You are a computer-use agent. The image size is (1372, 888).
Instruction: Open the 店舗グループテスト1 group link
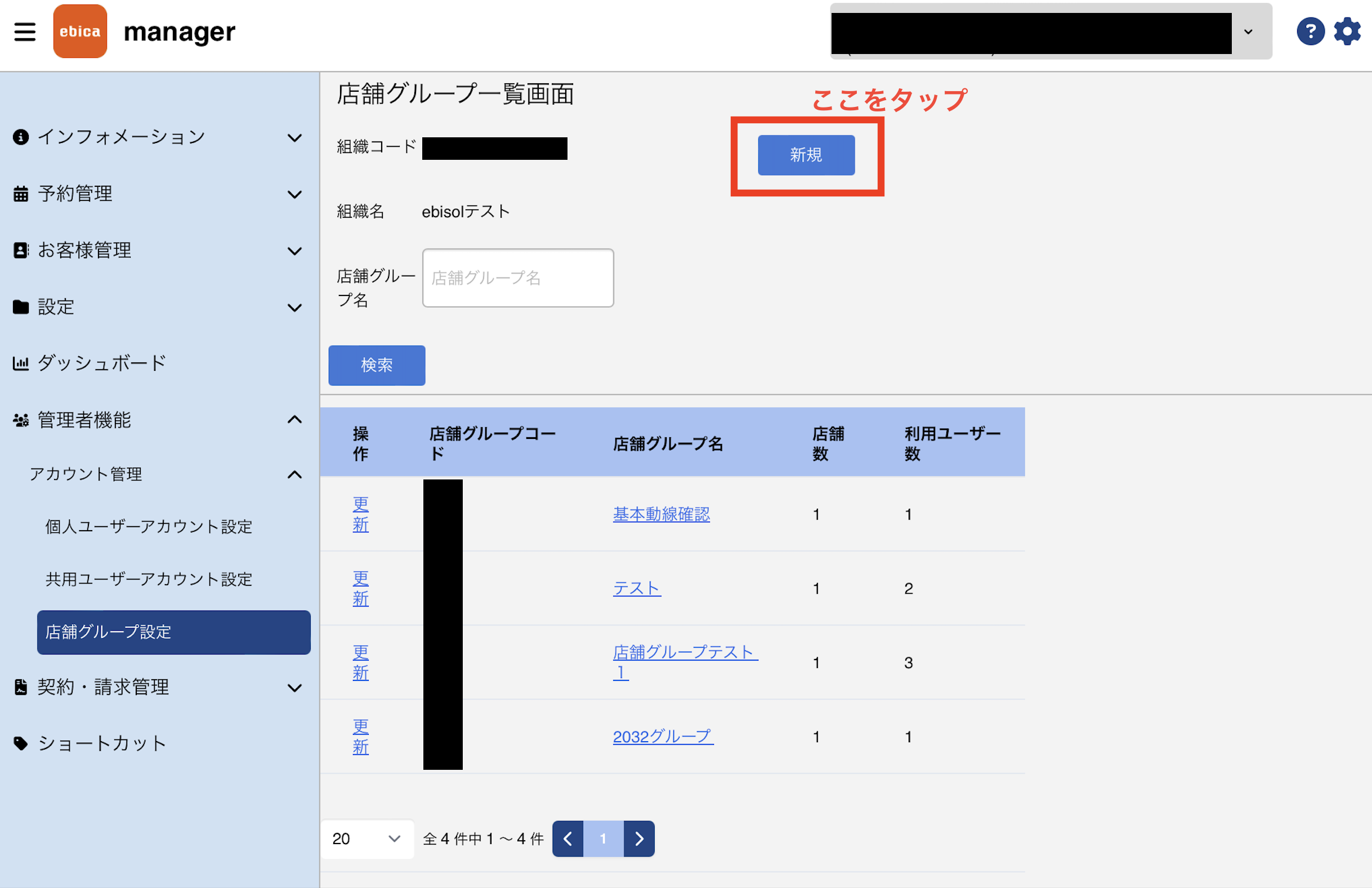(x=685, y=663)
